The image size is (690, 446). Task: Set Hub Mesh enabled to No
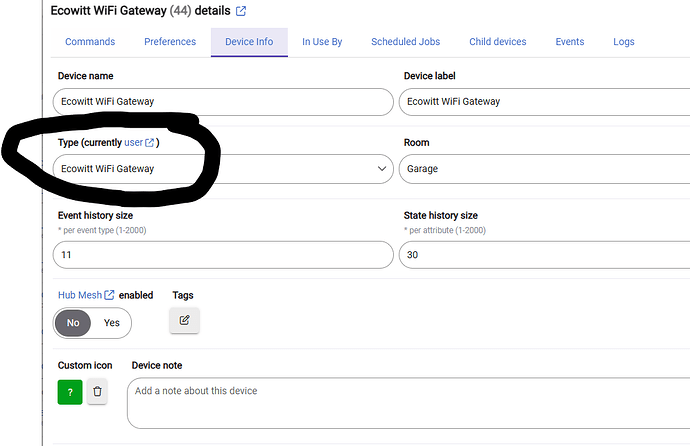(73, 323)
